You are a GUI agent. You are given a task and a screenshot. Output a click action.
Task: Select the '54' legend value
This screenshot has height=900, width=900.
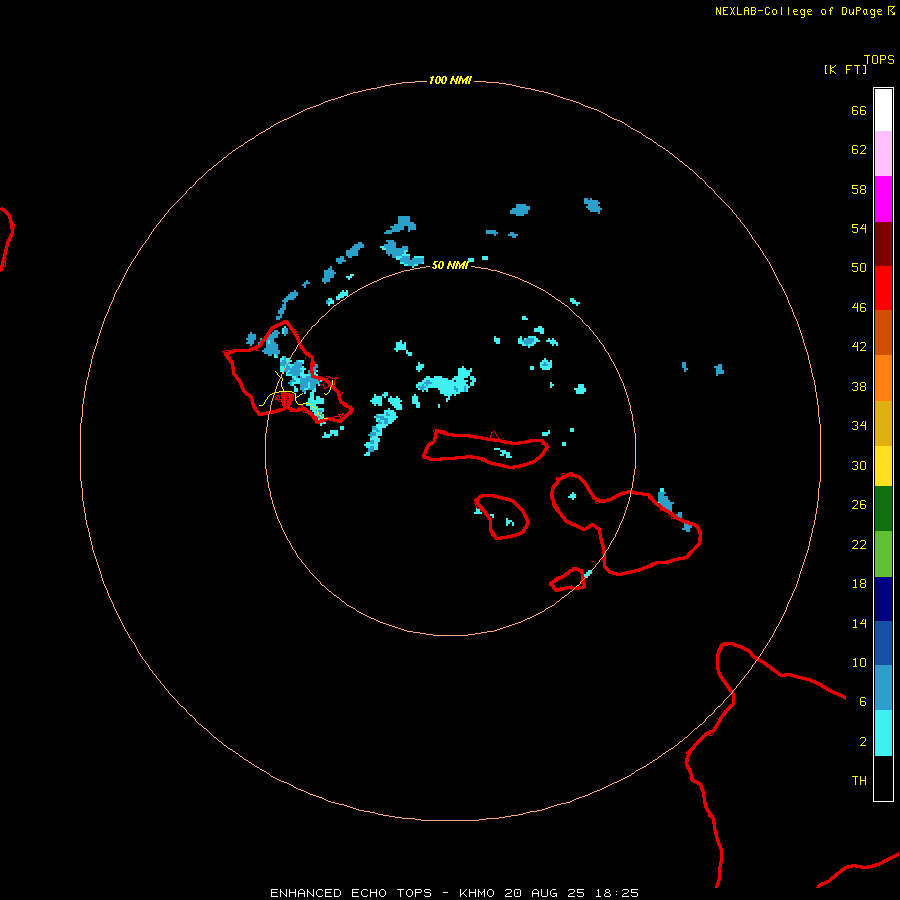click(x=859, y=228)
